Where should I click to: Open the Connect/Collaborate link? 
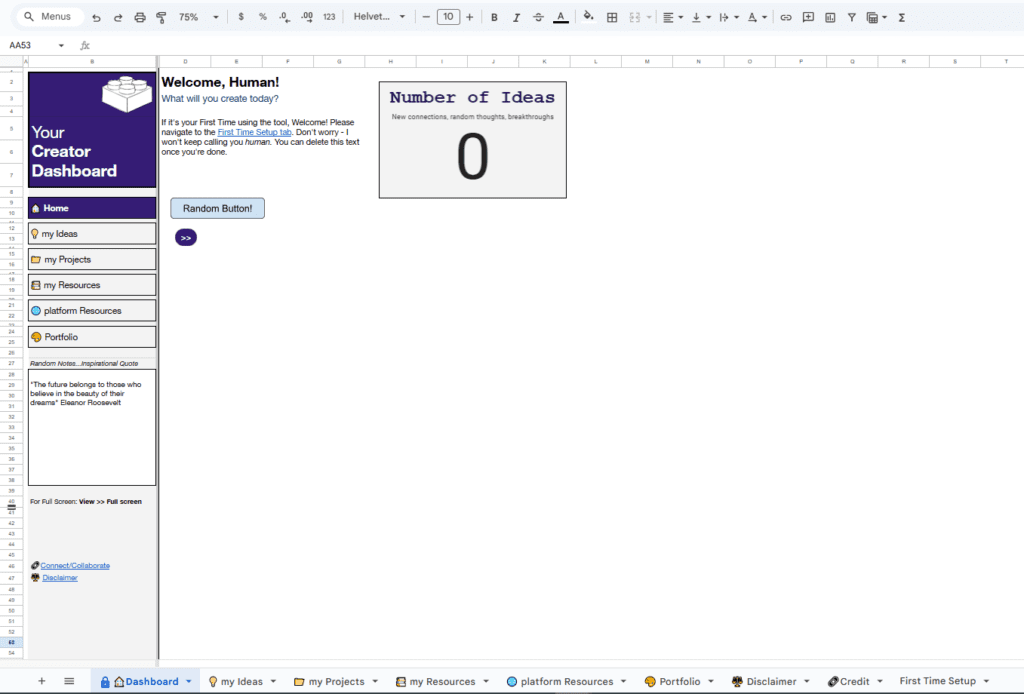(75, 565)
